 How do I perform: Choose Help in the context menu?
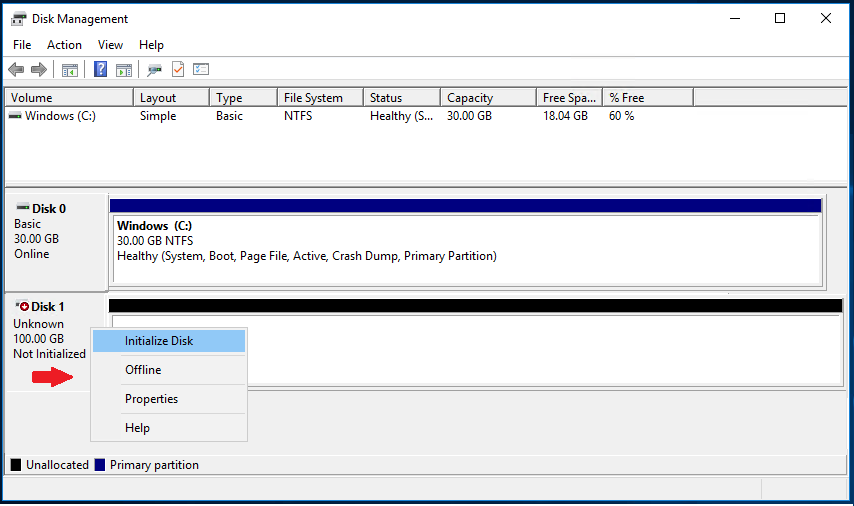pyautogui.click(x=169, y=428)
